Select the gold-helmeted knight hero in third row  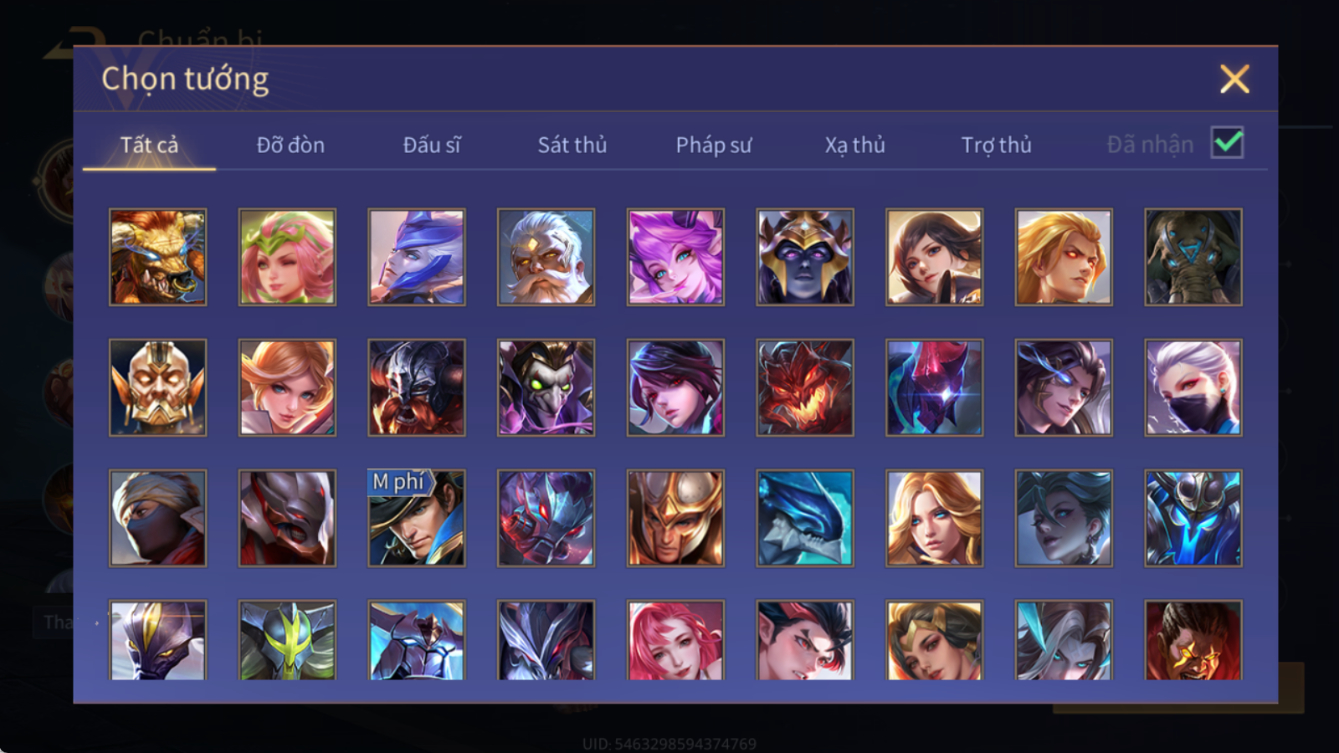pyautogui.click(x=675, y=518)
